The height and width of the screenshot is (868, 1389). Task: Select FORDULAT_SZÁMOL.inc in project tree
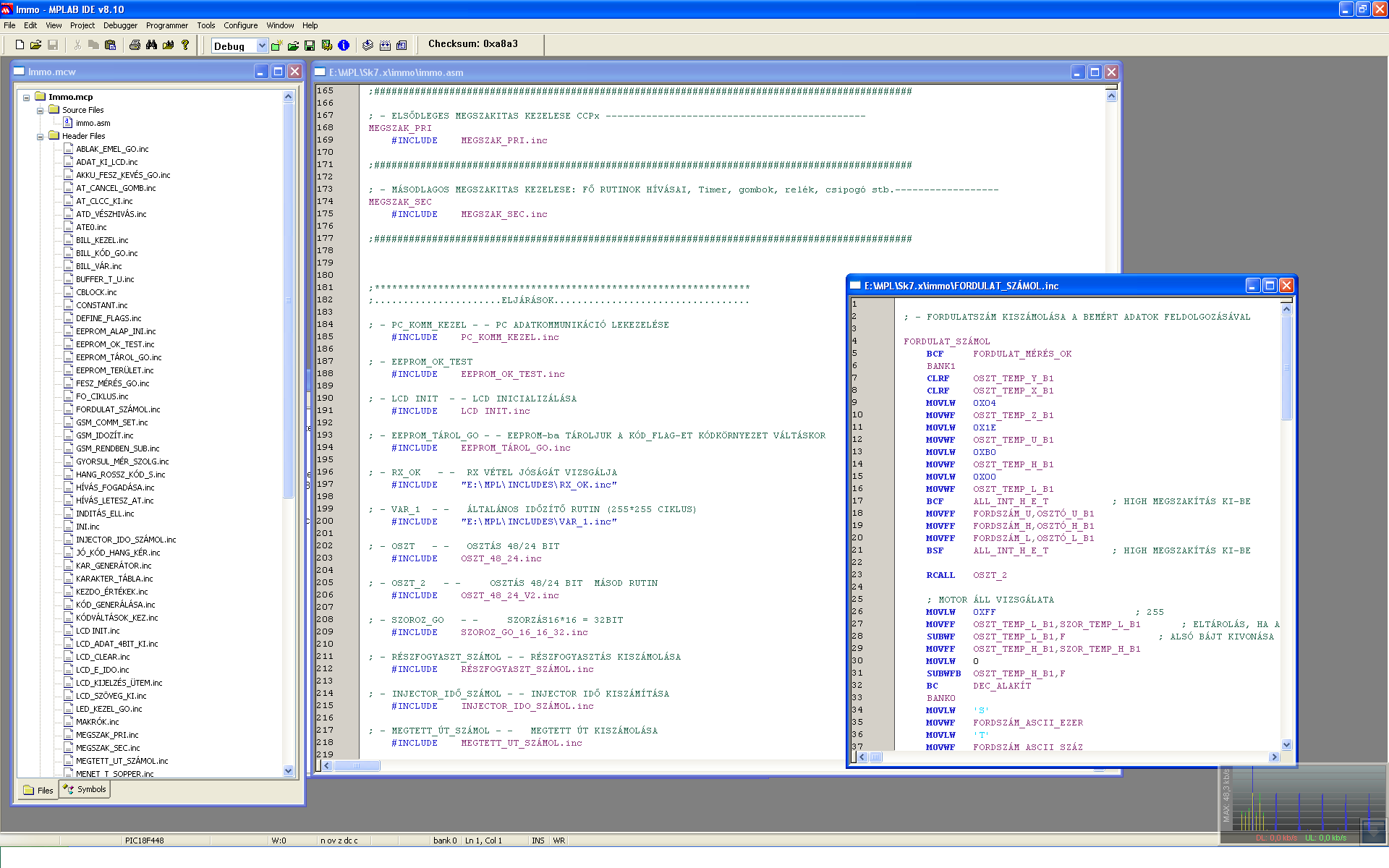coord(118,409)
